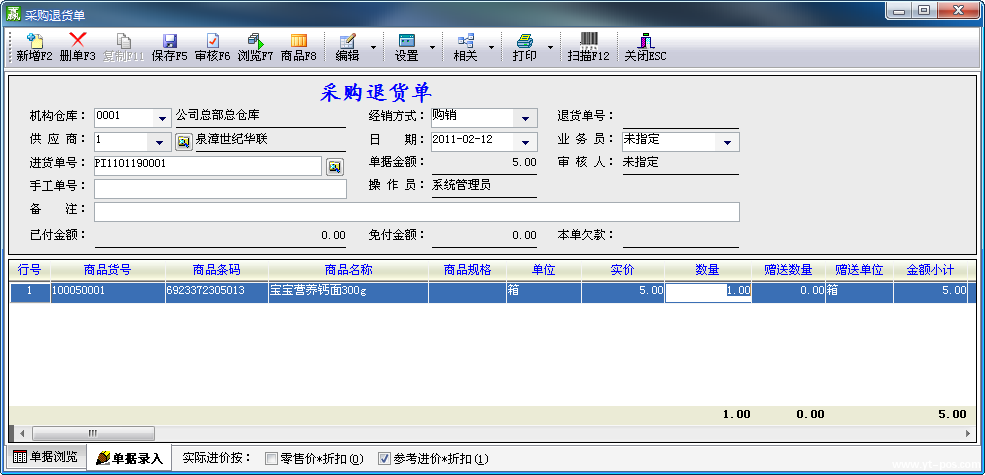Viewport: 985px width, 475px height.
Task: Click the 备注 remarks input field
Action: (x=416, y=211)
